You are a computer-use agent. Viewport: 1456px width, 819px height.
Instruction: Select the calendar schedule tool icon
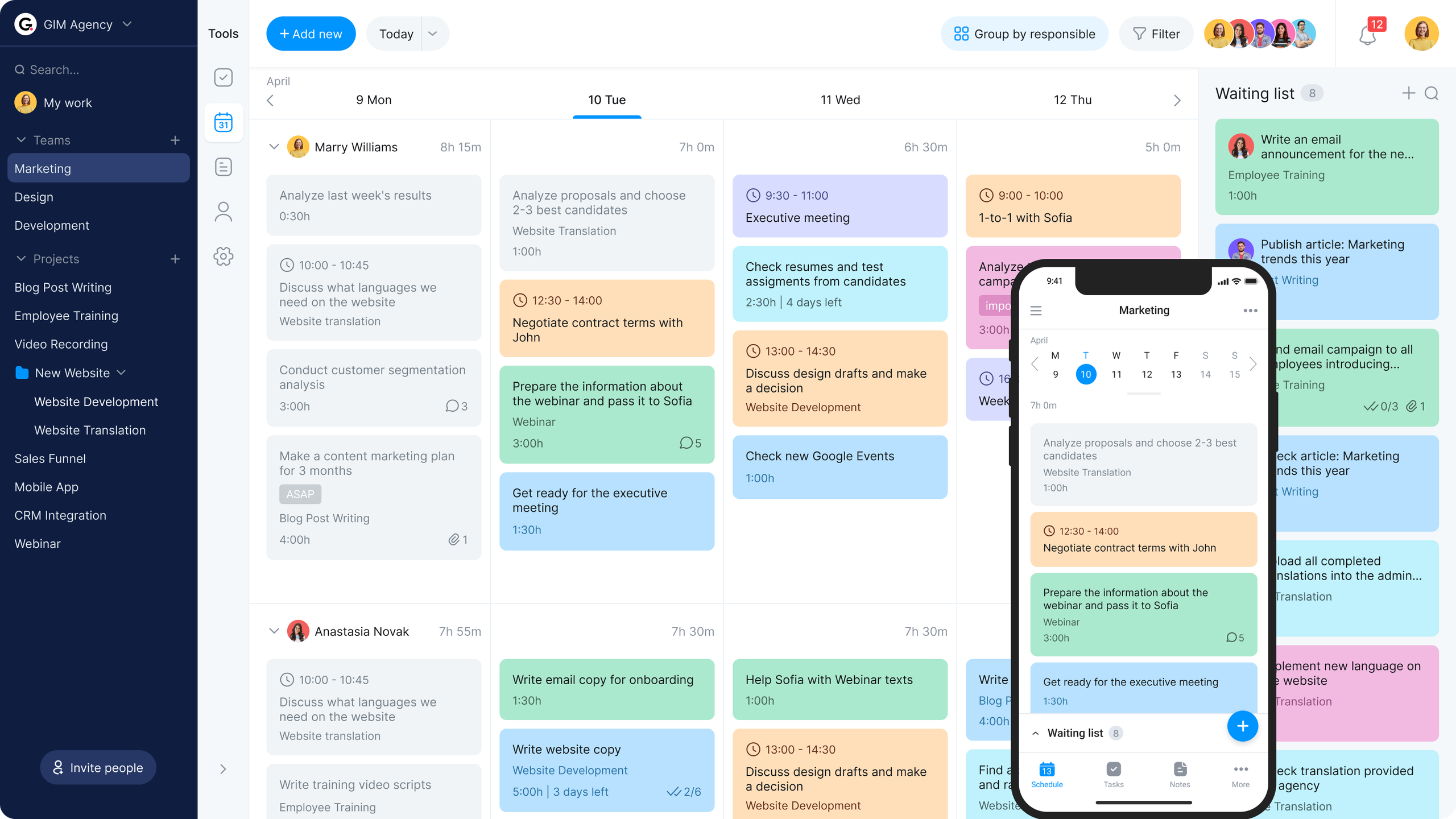click(x=223, y=122)
